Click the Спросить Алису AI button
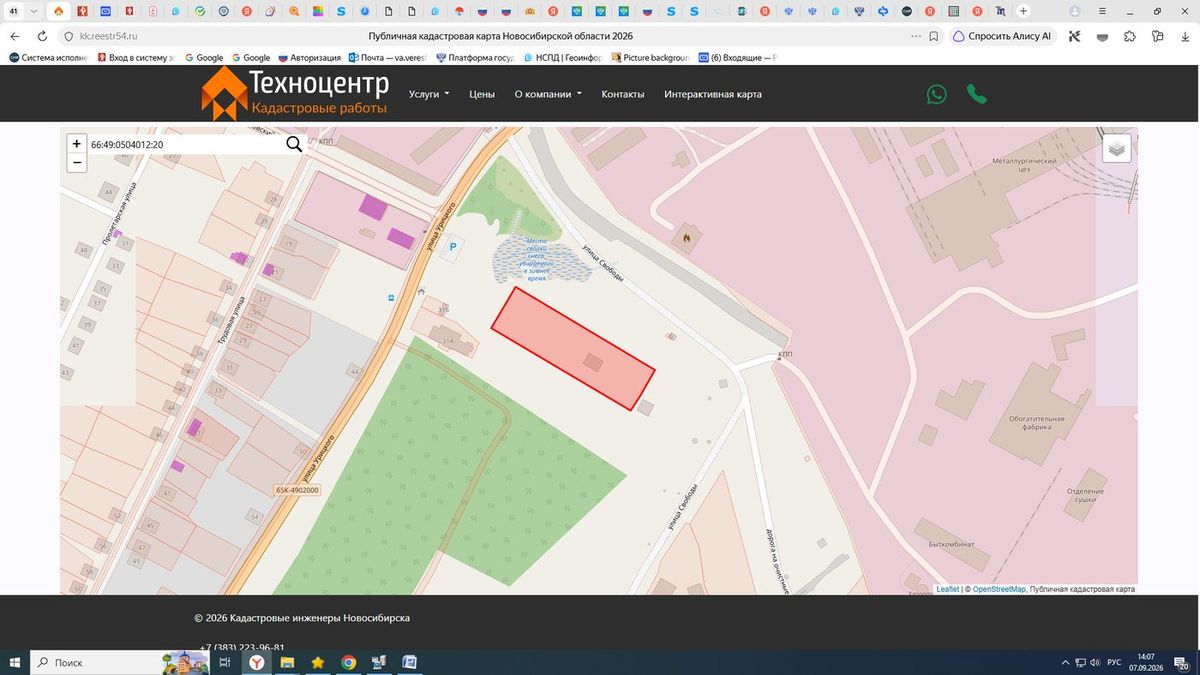The image size is (1200, 675). 1002,36
